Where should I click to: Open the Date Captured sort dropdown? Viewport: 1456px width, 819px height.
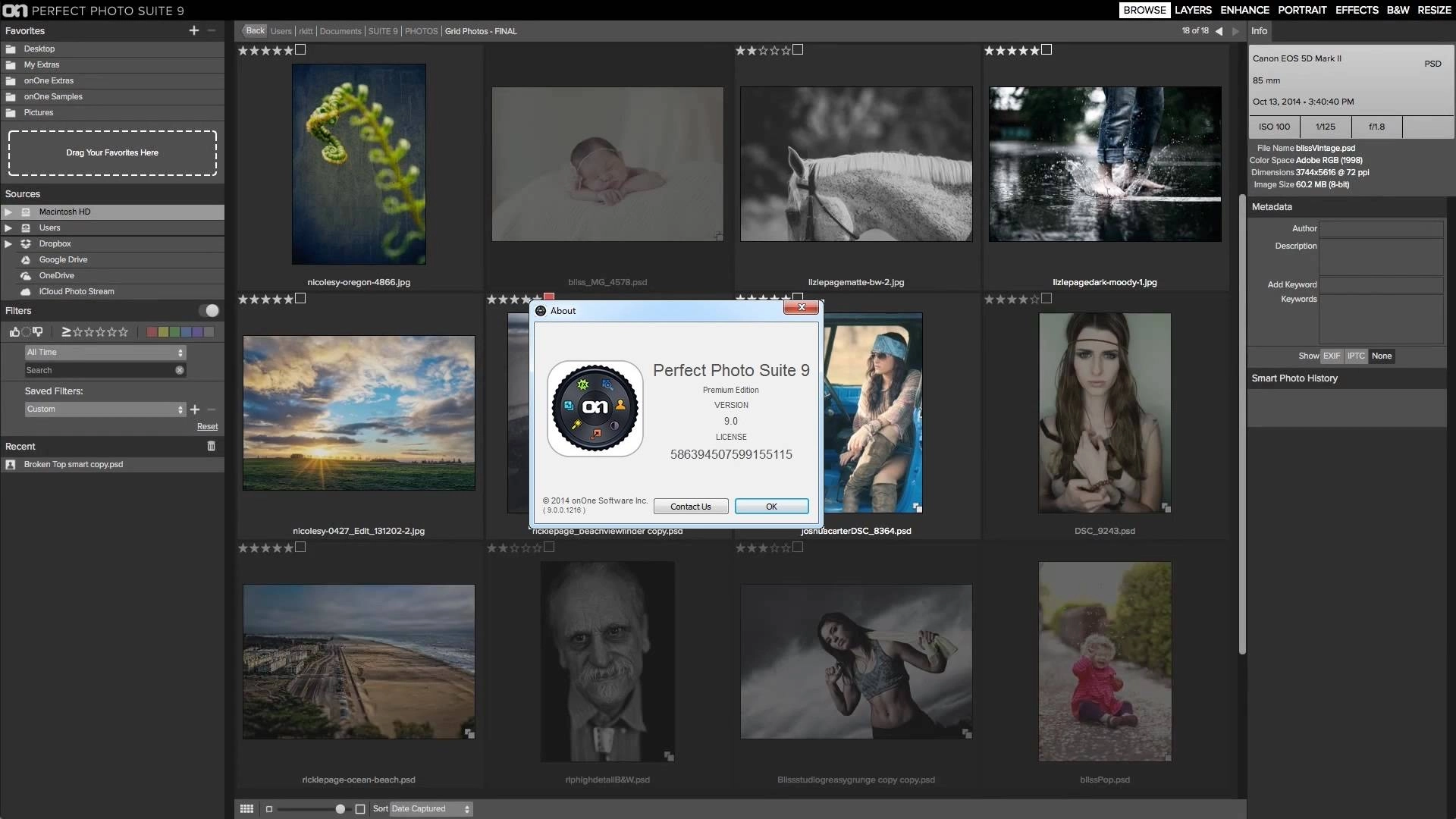pos(431,808)
